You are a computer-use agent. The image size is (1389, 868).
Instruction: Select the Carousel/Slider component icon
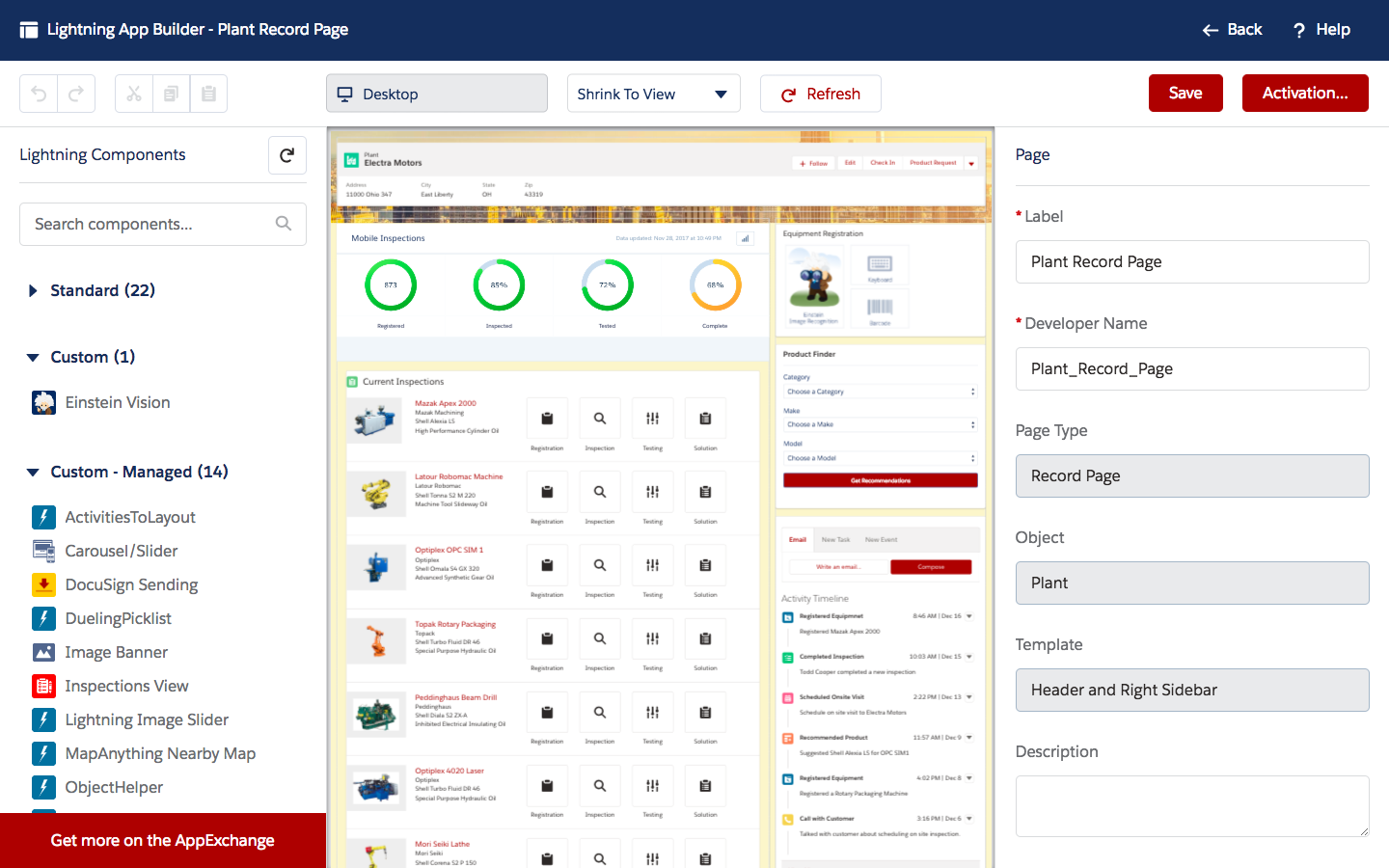click(43, 551)
